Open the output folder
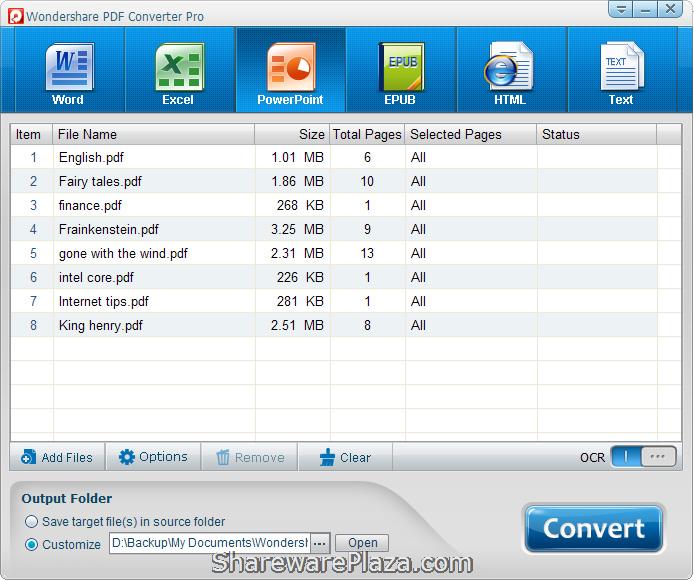This screenshot has width=694, height=581. coord(362,543)
